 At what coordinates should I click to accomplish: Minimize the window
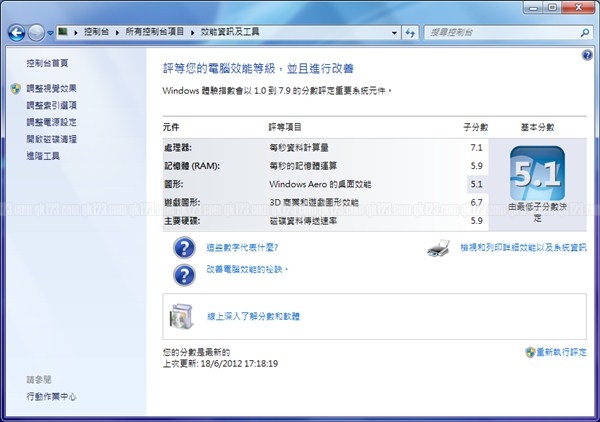[x=534, y=8]
